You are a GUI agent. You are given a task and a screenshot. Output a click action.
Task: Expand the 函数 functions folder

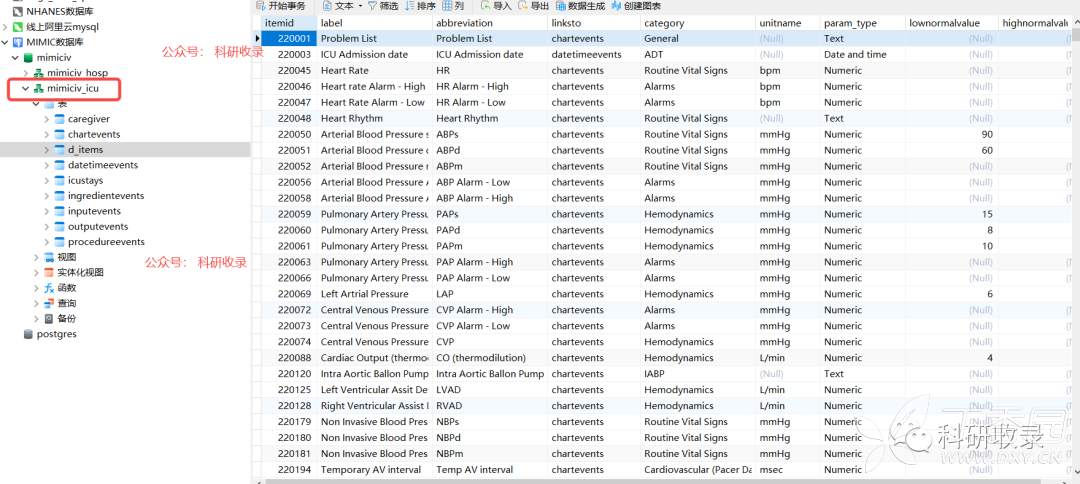click(36, 288)
